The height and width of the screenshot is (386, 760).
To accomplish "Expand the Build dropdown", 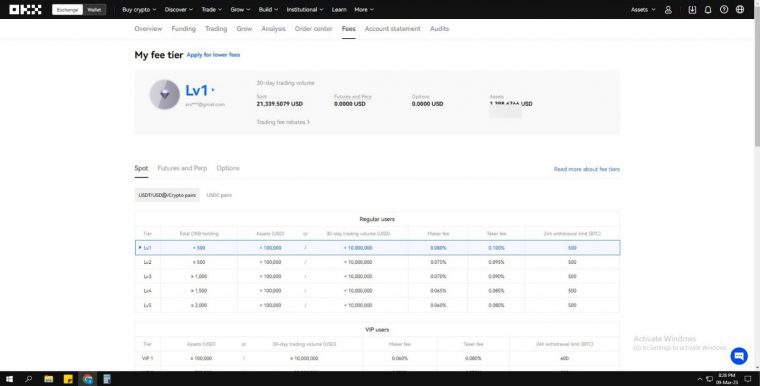I will (x=268, y=10).
